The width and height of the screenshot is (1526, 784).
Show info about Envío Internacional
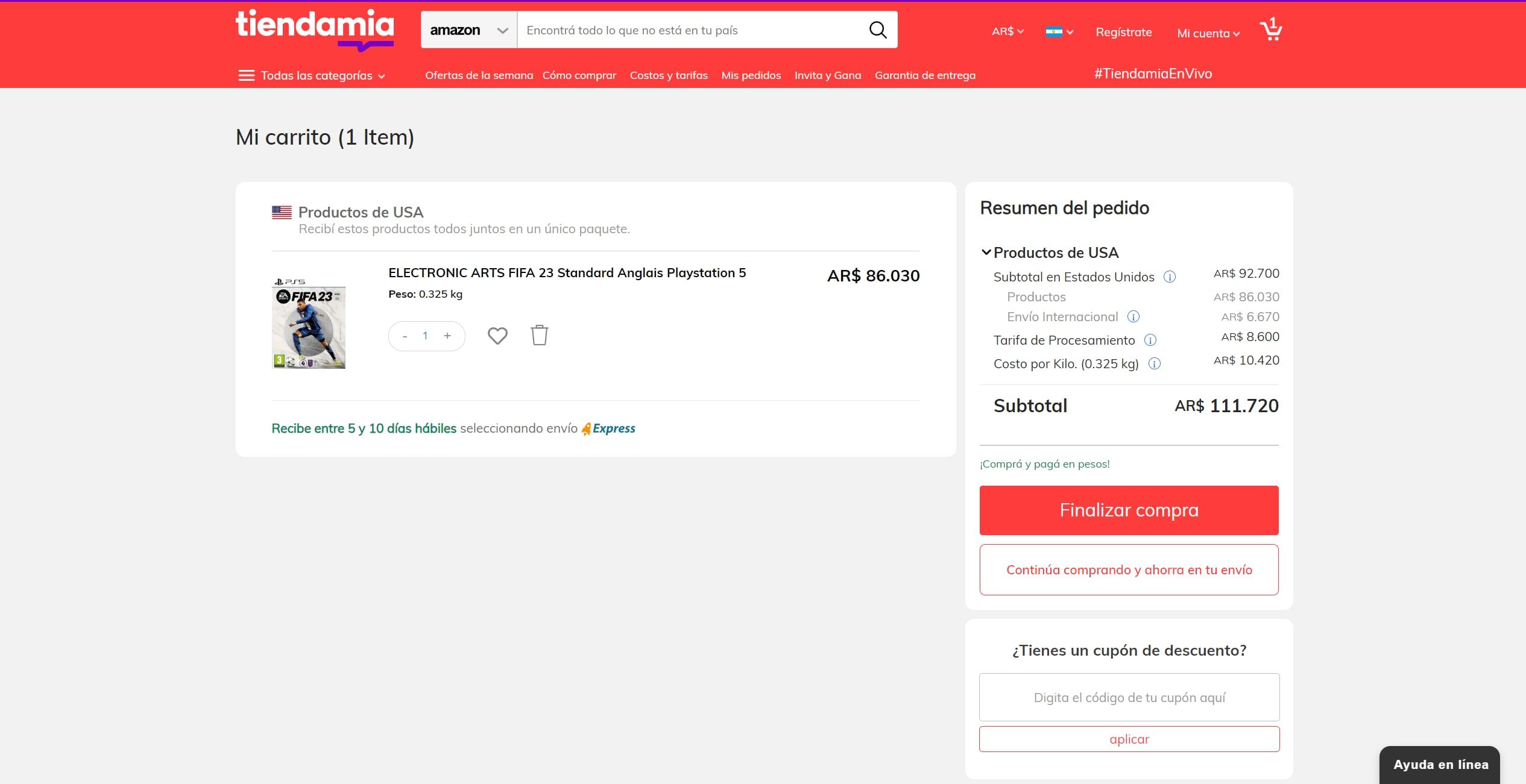click(x=1134, y=316)
